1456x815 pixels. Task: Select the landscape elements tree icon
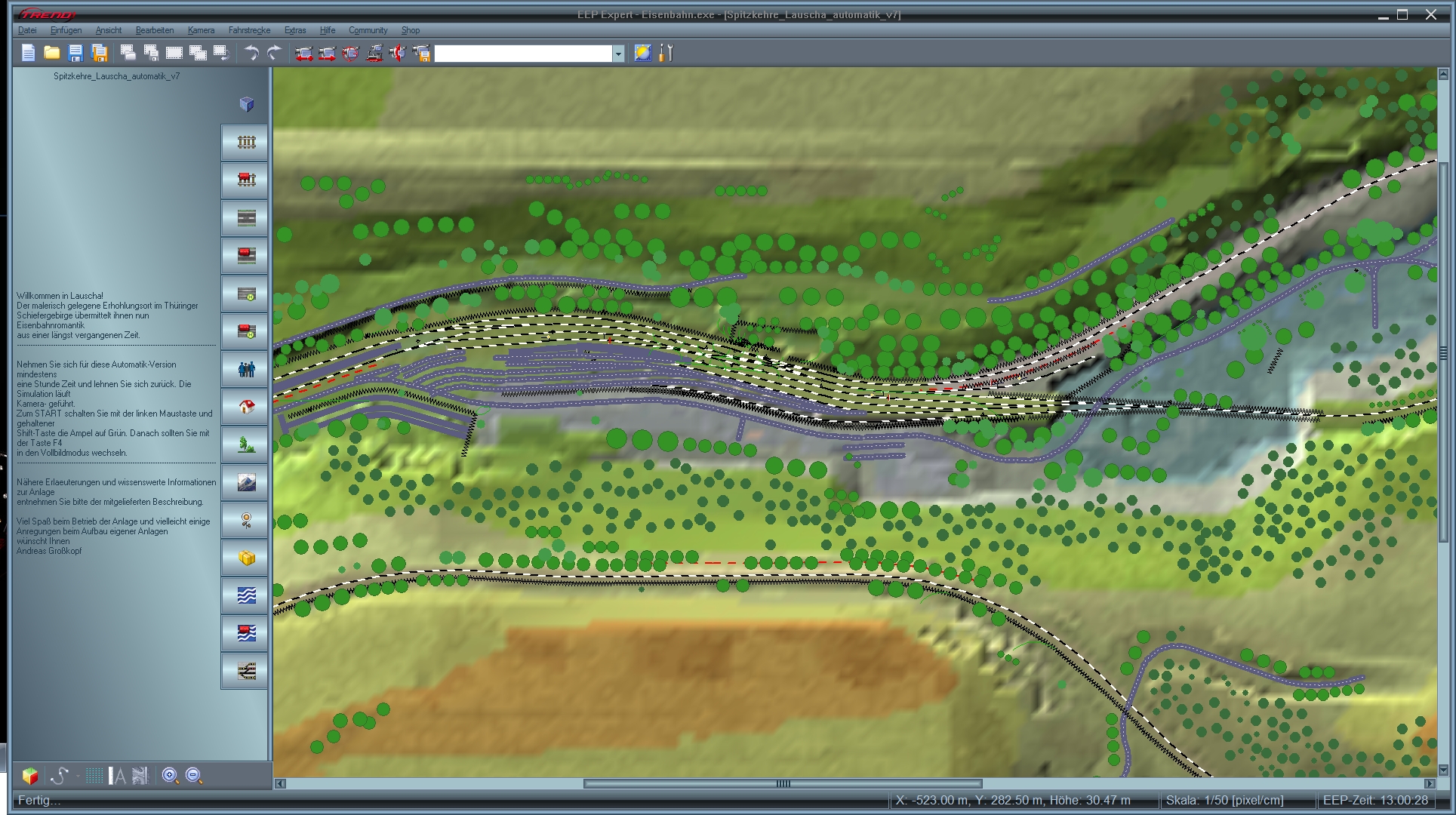tap(245, 444)
